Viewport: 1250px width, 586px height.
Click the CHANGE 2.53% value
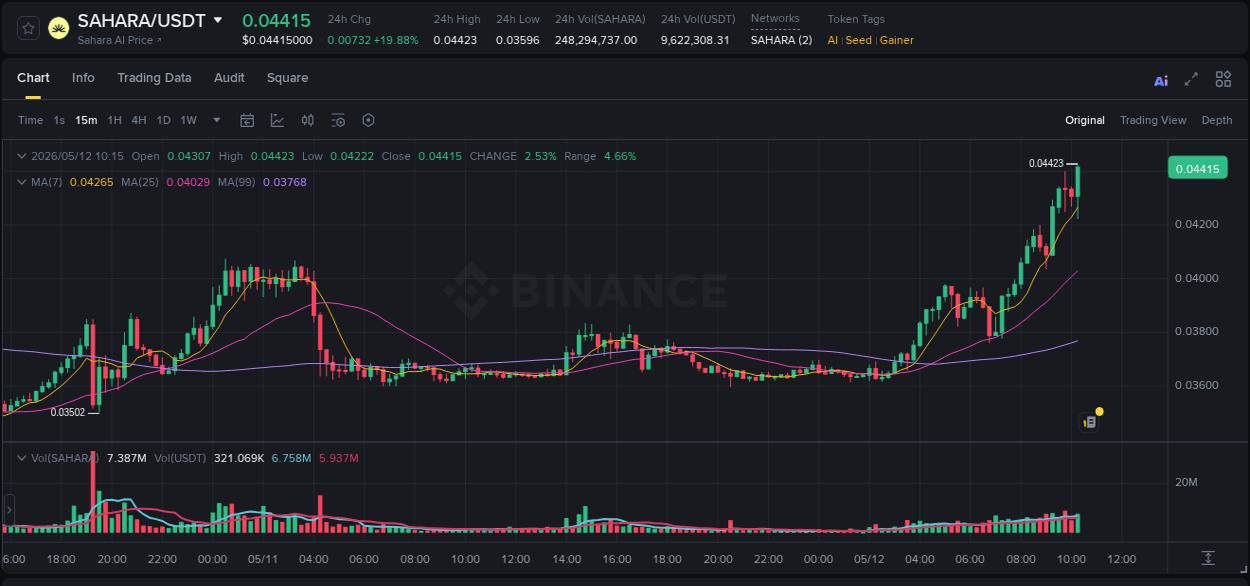click(540, 156)
